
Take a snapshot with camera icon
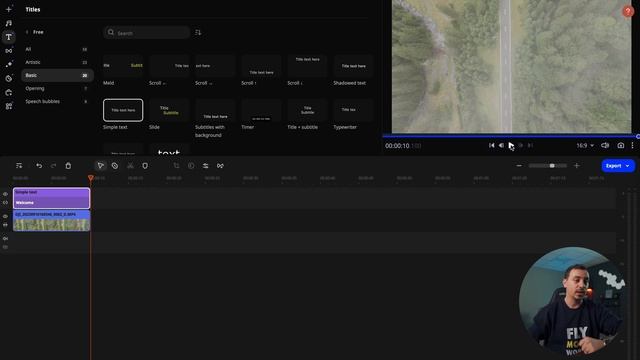pos(621,145)
